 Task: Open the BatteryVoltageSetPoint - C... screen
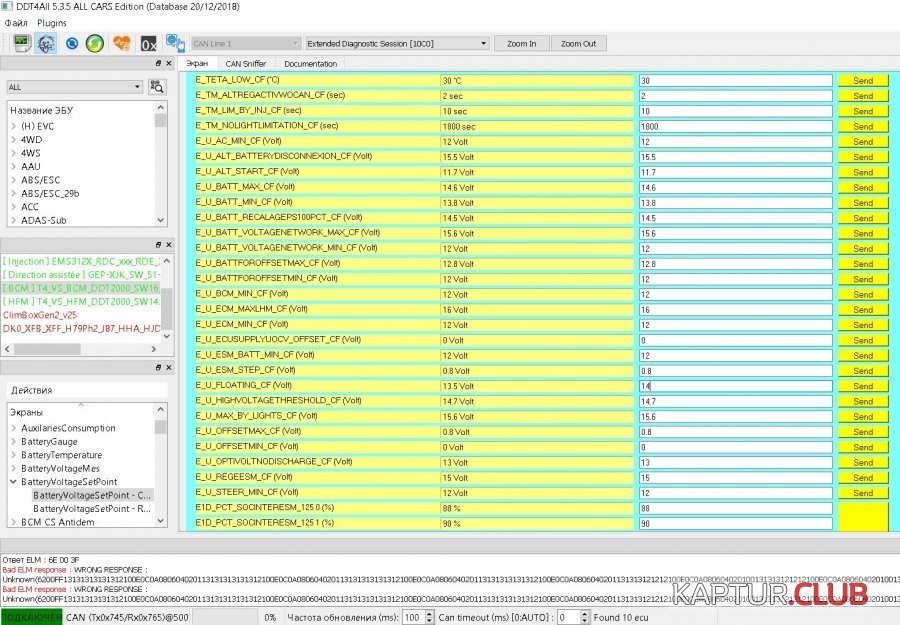92,495
